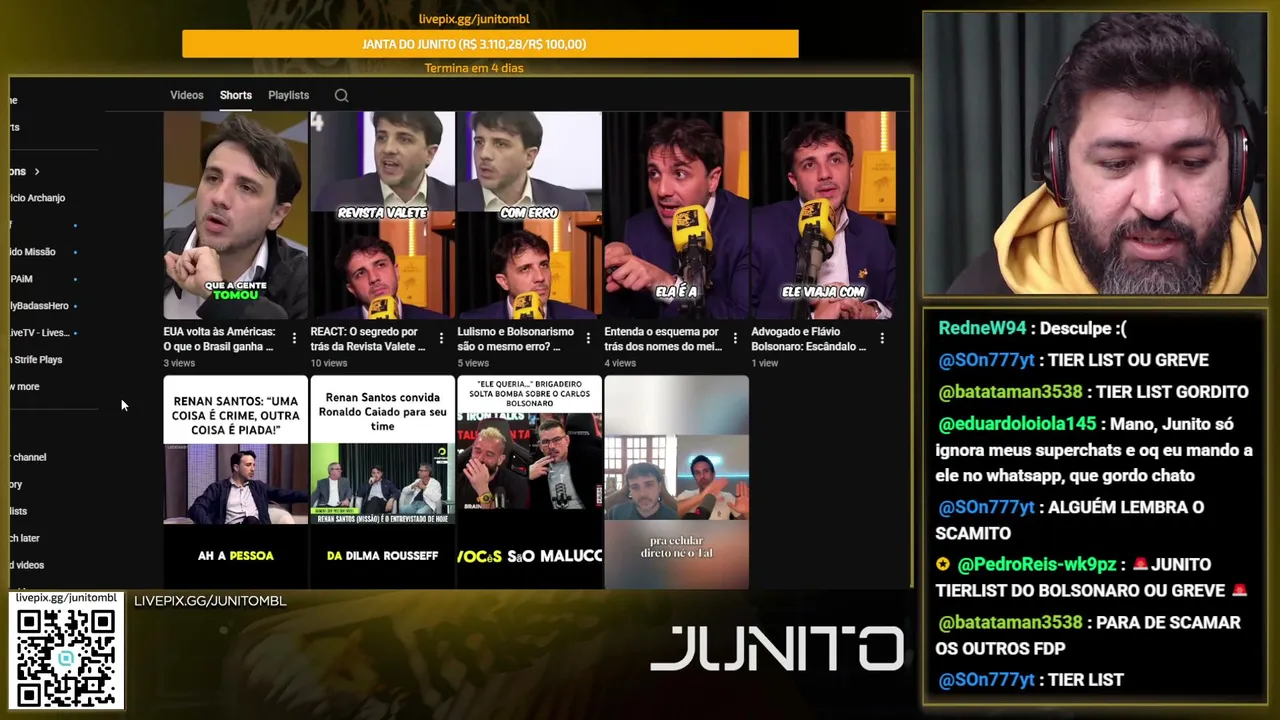Click the 'JANTA DO JUNITO' donation goal bar
1280x720 pixels.
pos(490,44)
